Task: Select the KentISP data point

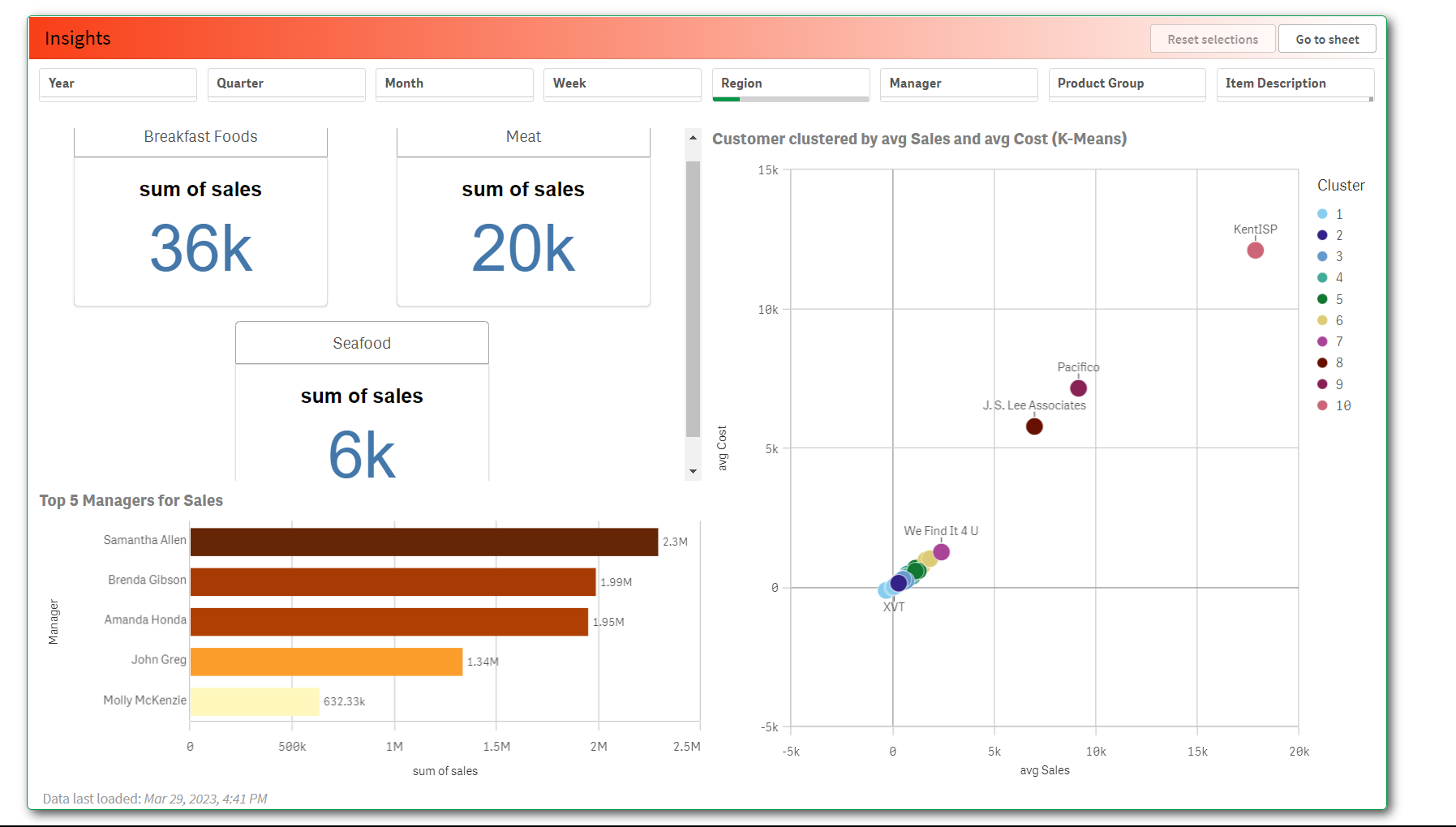Action: point(1254,251)
